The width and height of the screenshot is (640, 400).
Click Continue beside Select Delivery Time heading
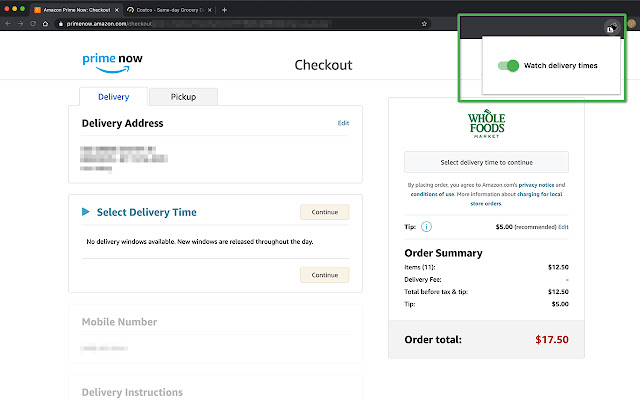coord(324,212)
